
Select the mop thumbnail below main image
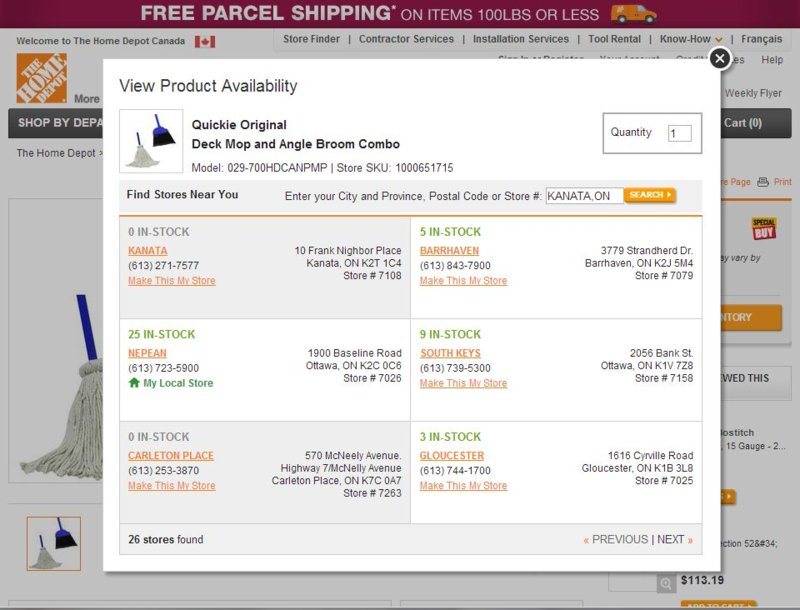pyautogui.click(x=54, y=543)
